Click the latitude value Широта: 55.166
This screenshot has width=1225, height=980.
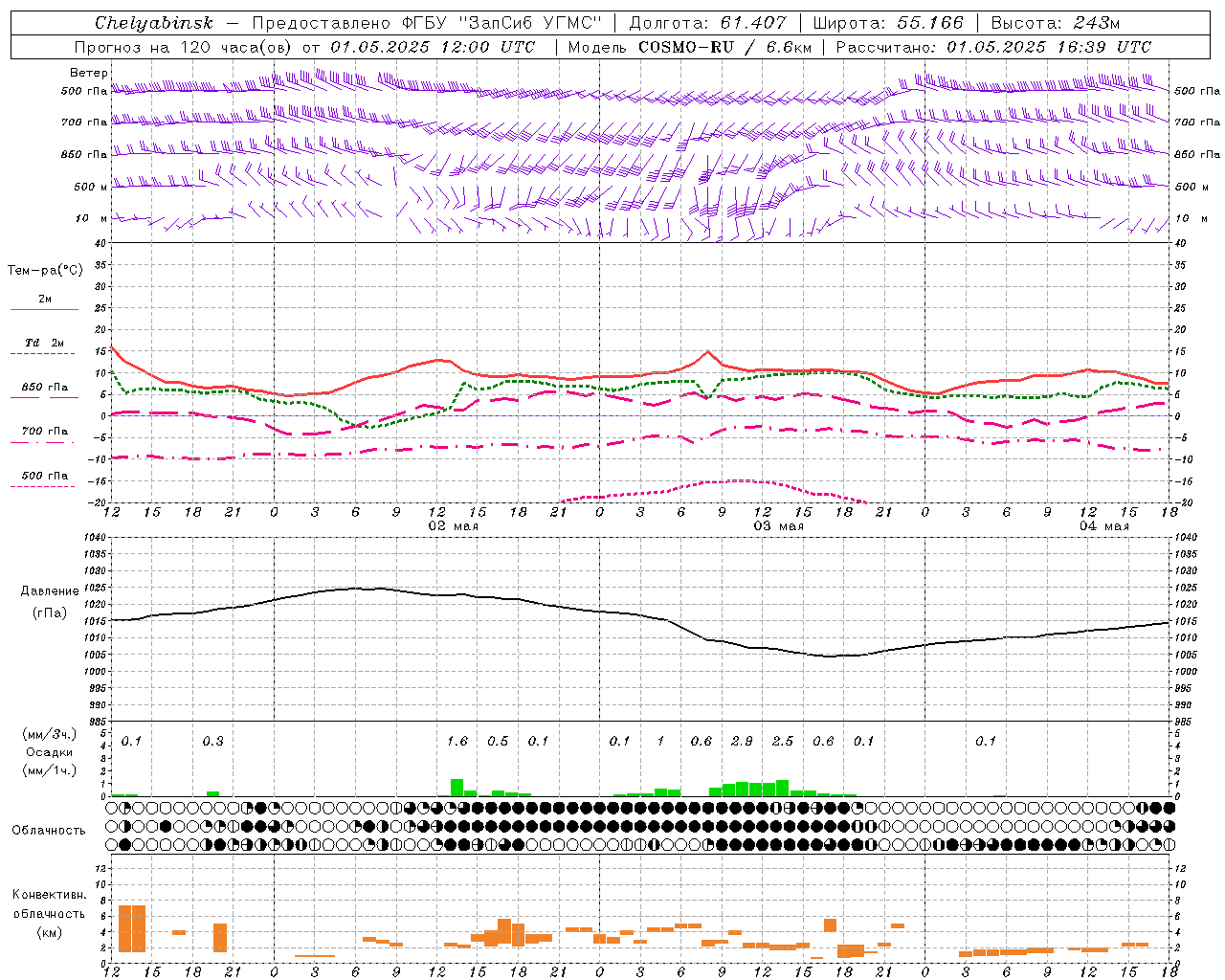pyautogui.click(x=888, y=23)
